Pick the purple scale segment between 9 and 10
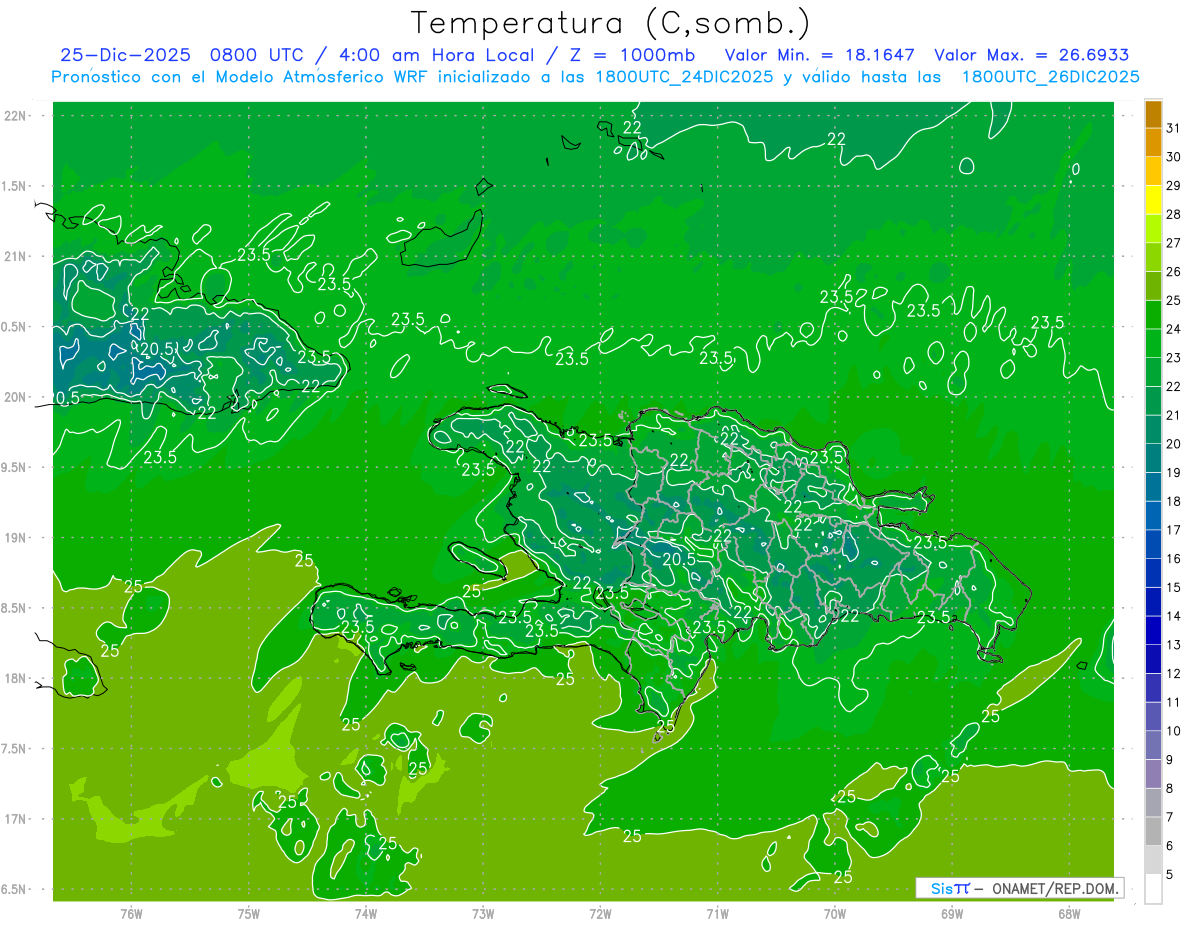 click(1154, 745)
